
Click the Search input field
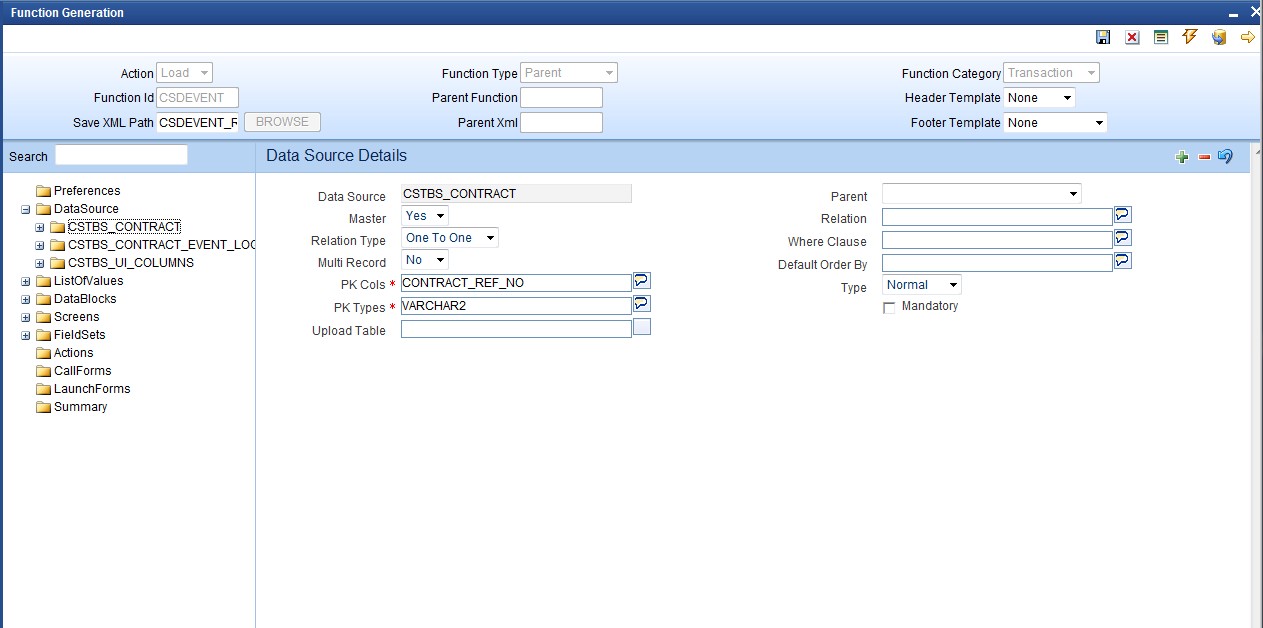click(x=121, y=155)
